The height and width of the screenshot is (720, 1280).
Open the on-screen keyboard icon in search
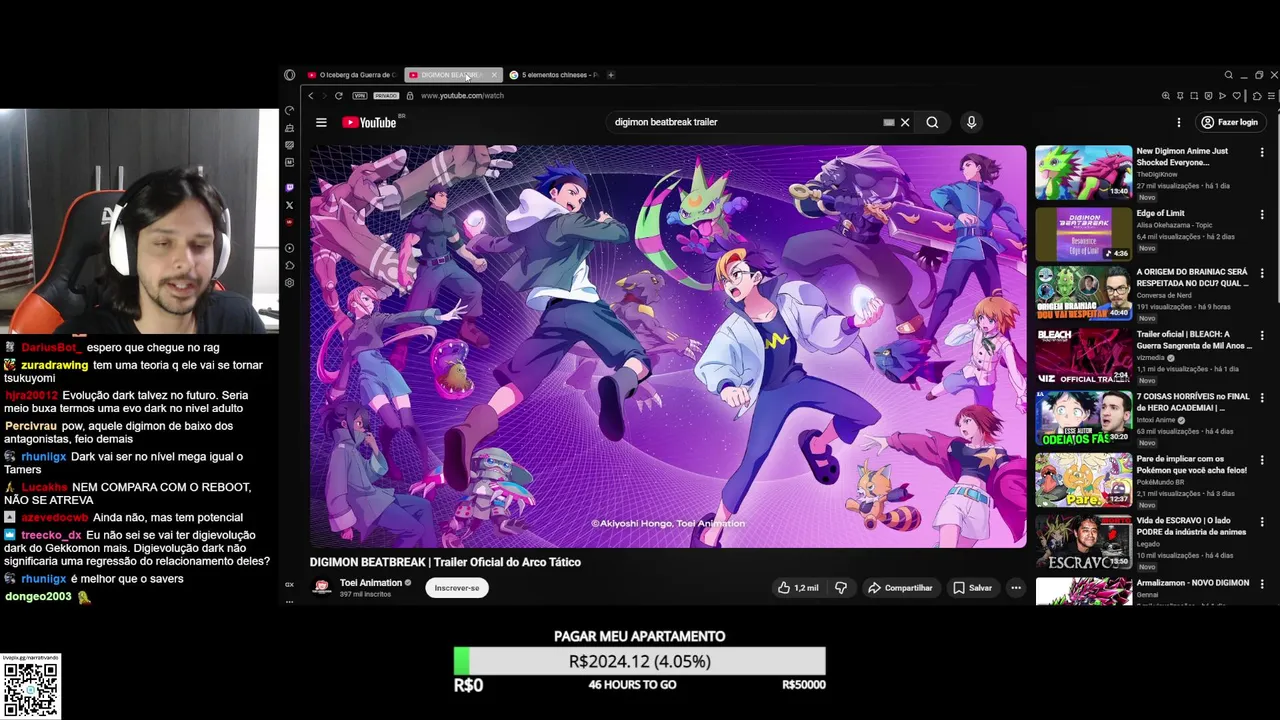tap(889, 122)
